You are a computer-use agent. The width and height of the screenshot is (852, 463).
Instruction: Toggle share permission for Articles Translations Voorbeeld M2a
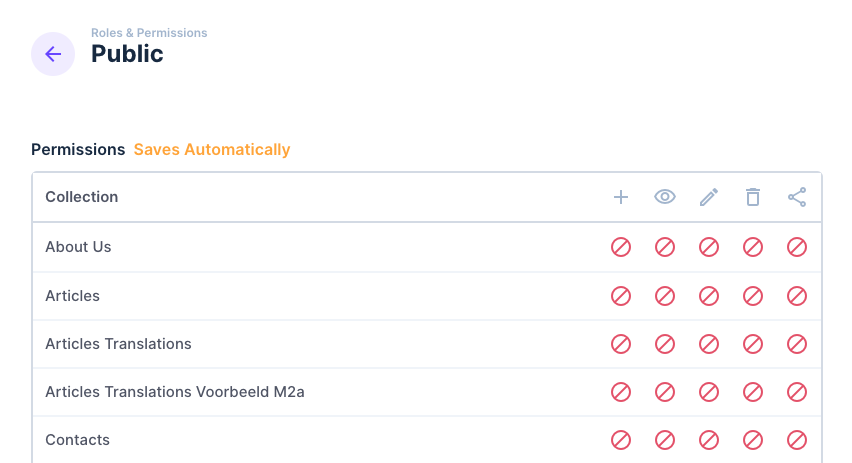coord(797,392)
